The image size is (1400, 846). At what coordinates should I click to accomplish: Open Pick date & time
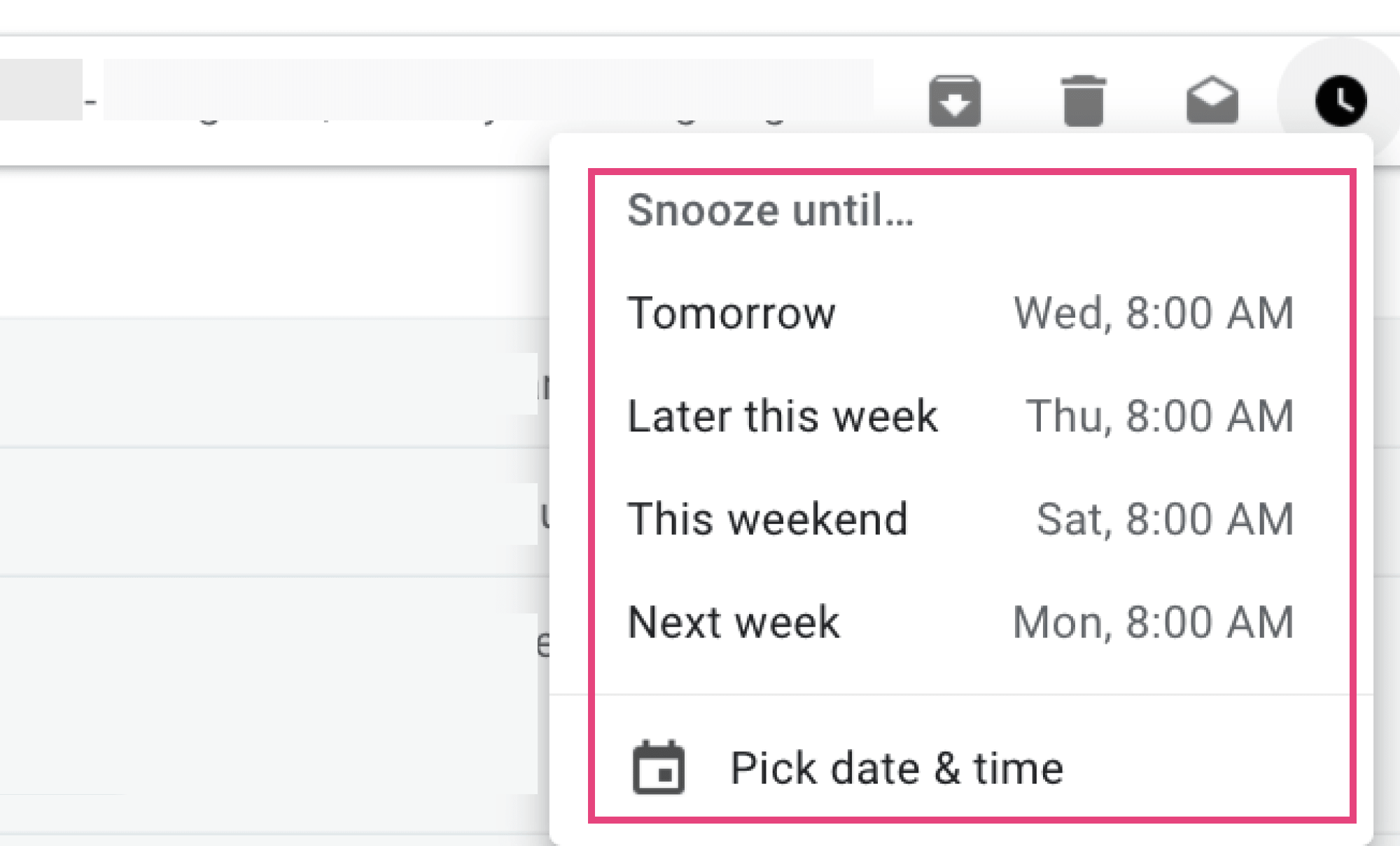(x=896, y=768)
